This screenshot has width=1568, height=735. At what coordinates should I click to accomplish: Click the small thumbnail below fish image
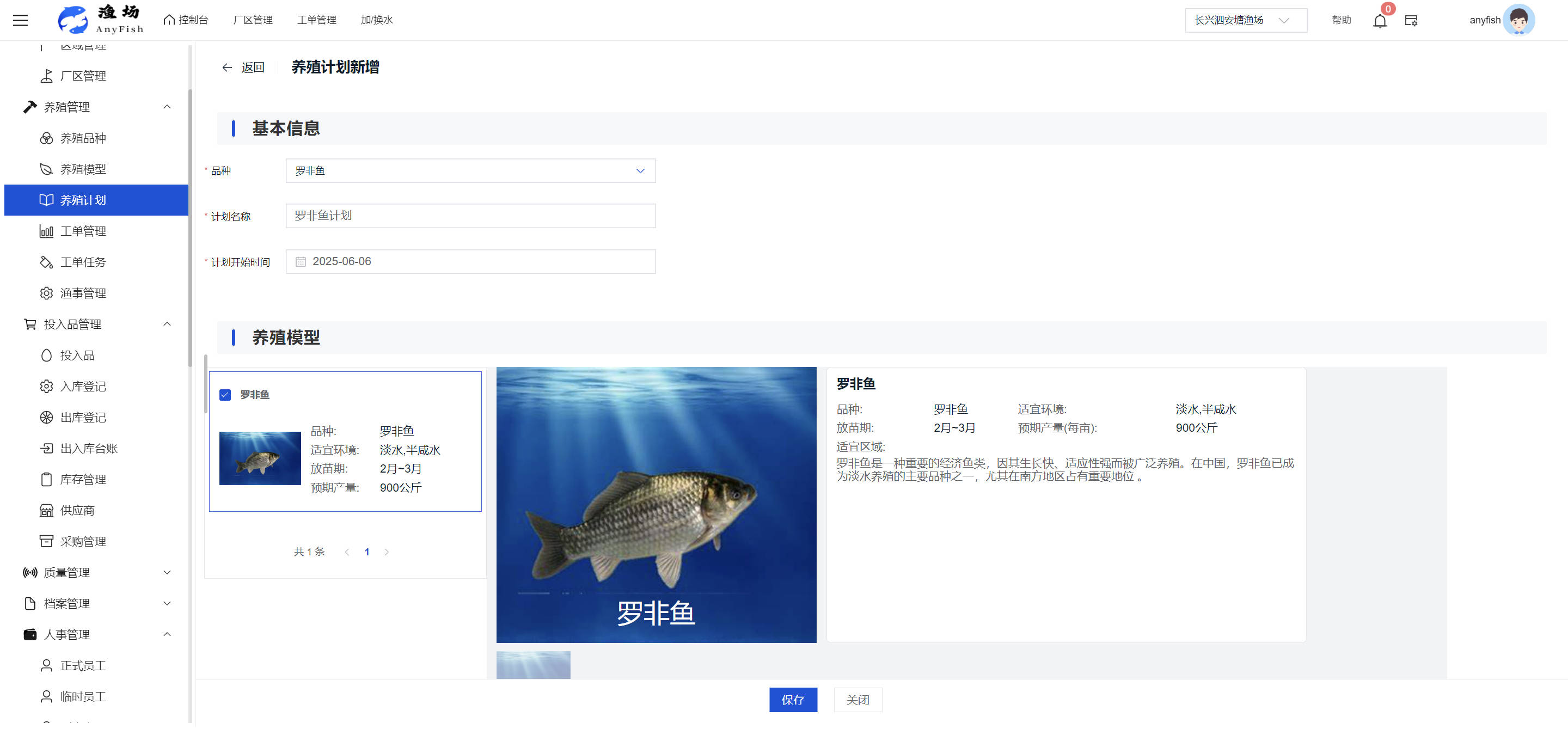click(x=533, y=664)
